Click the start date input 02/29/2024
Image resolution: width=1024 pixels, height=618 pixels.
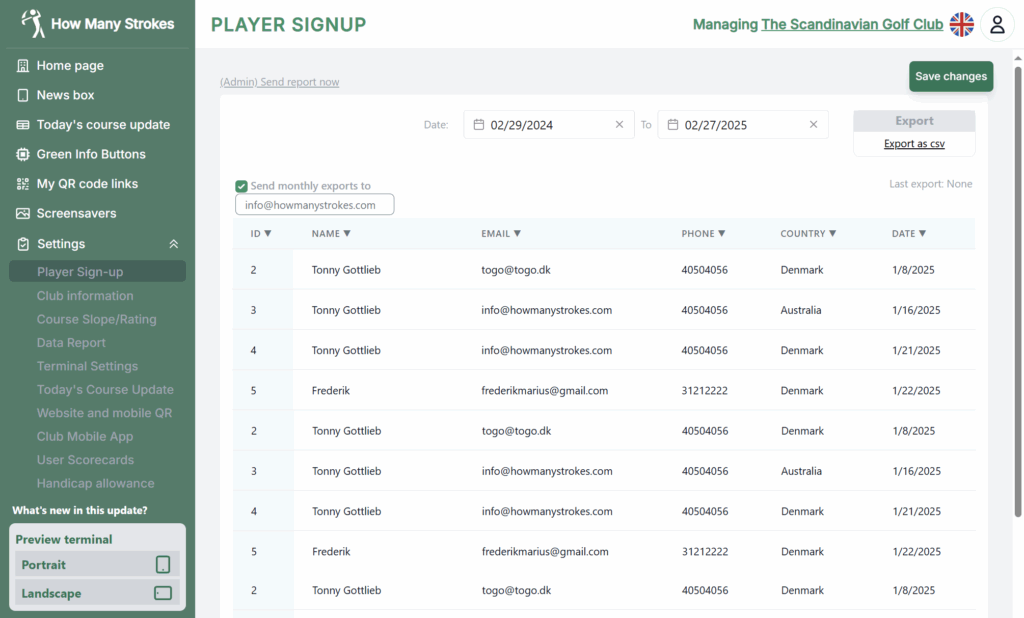point(549,124)
